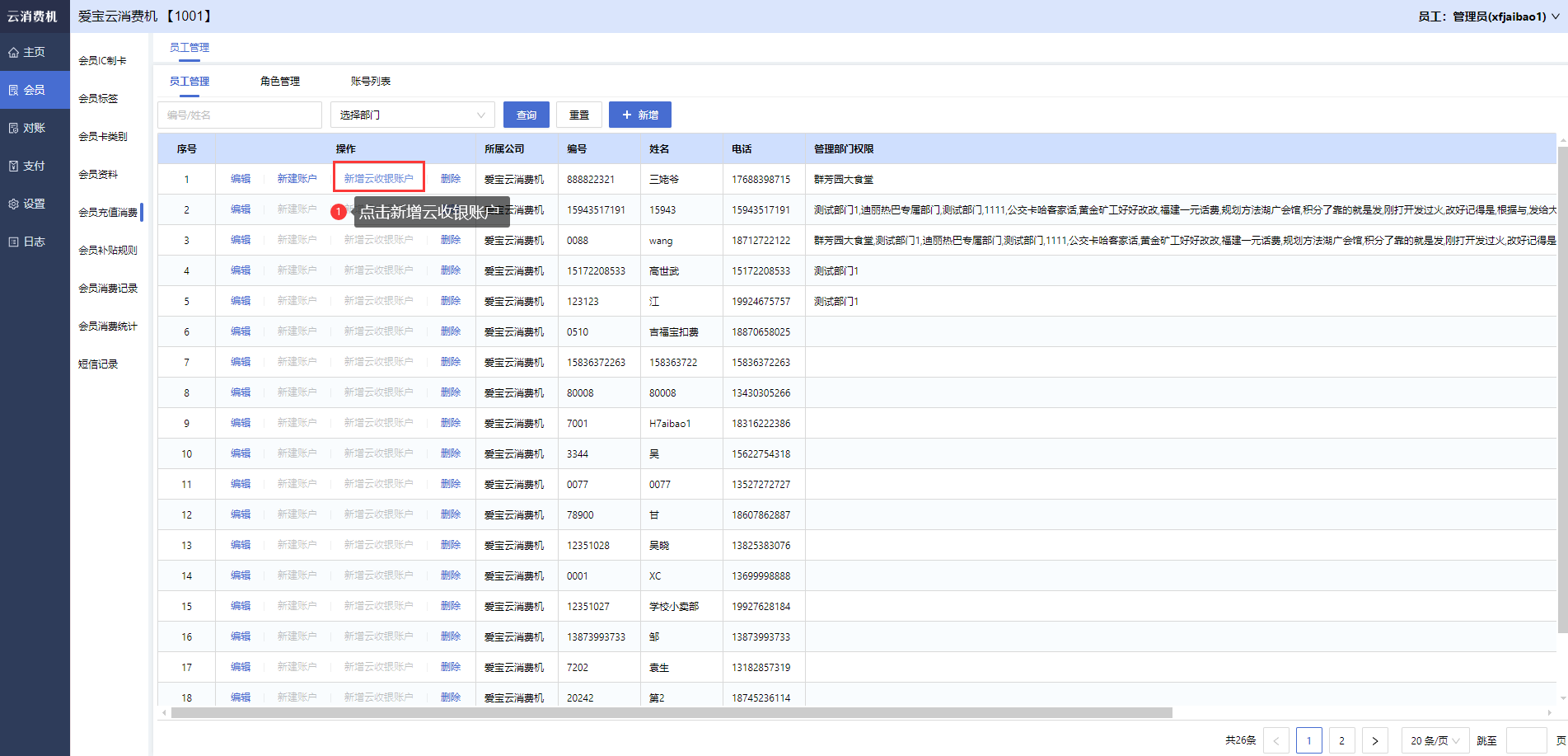
Task: Select page 2 in pagination
Action: pos(1342,740)
